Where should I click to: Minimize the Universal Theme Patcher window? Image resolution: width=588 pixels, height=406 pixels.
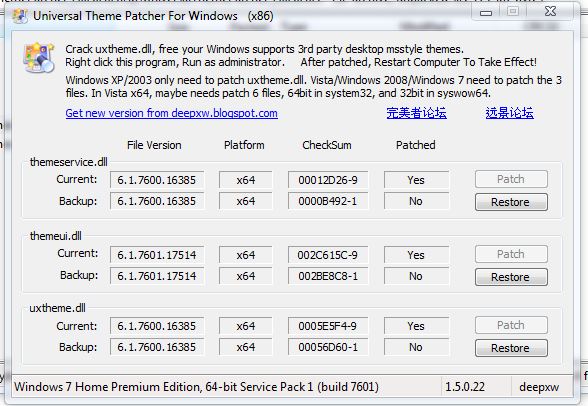(486, 13)
